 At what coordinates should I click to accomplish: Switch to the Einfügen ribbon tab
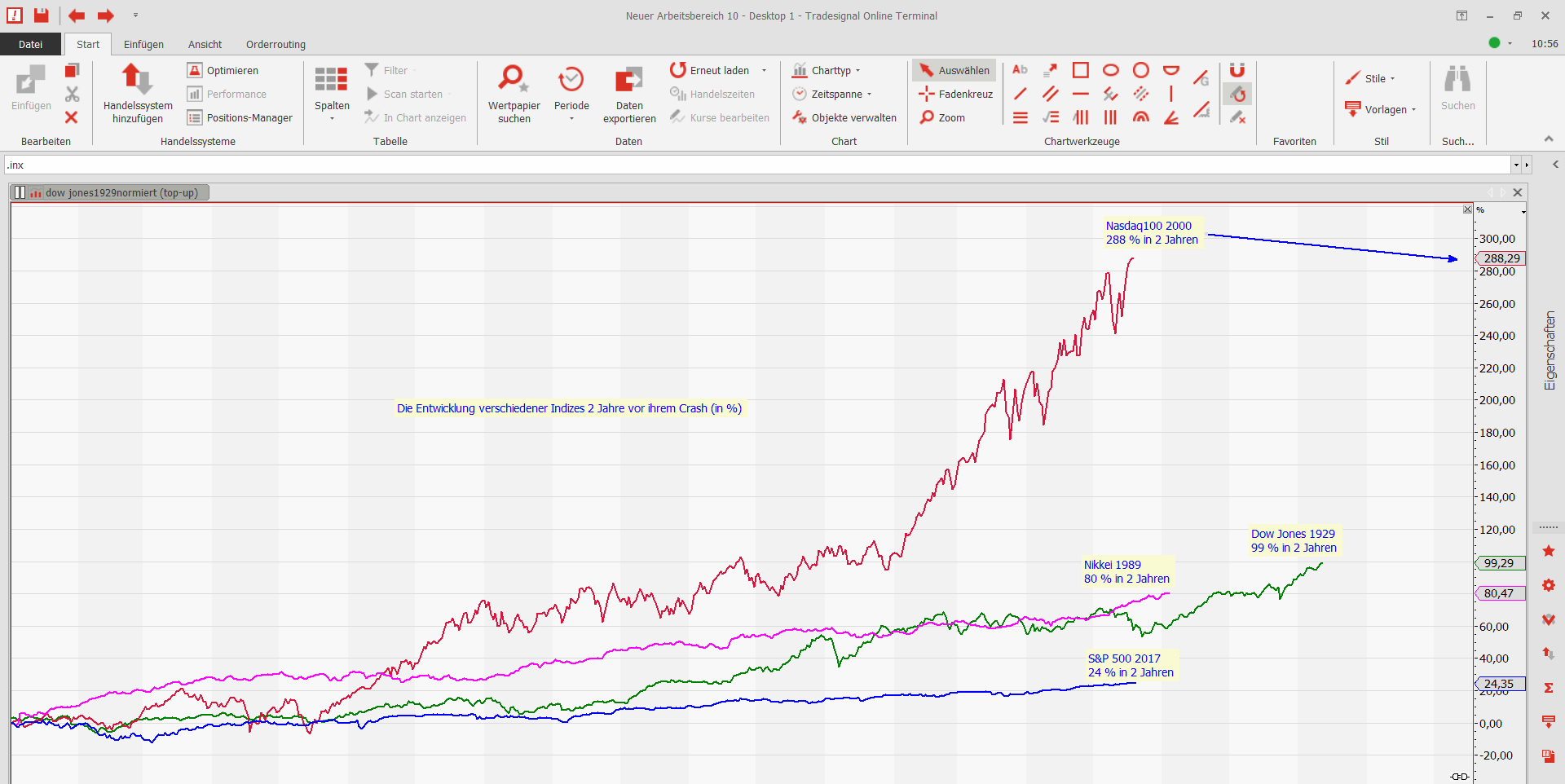pos(143,44)
